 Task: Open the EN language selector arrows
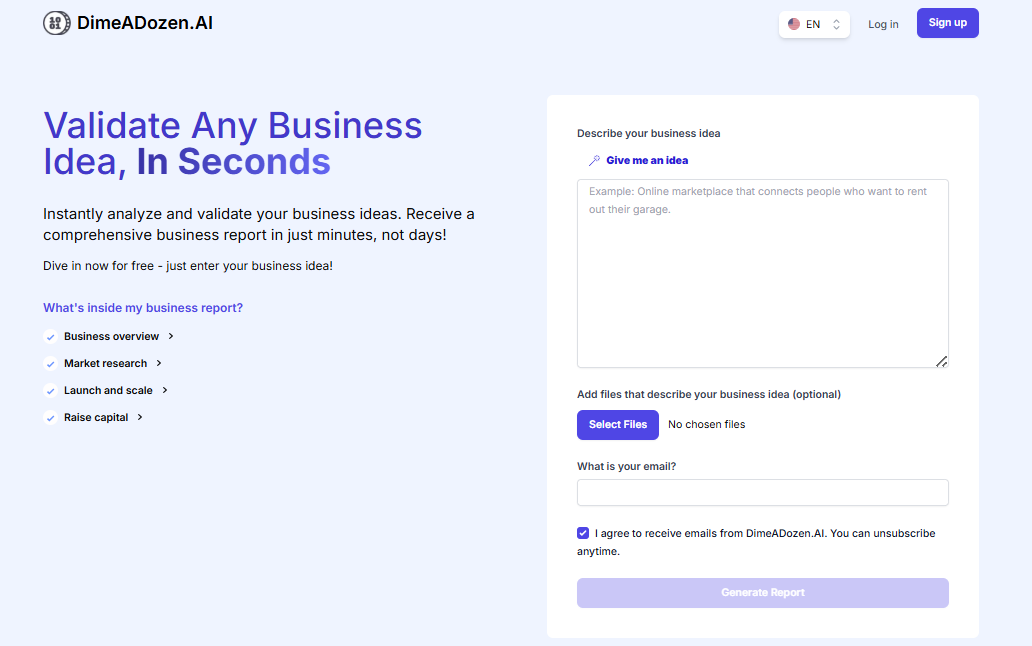[x=837, y=24]
